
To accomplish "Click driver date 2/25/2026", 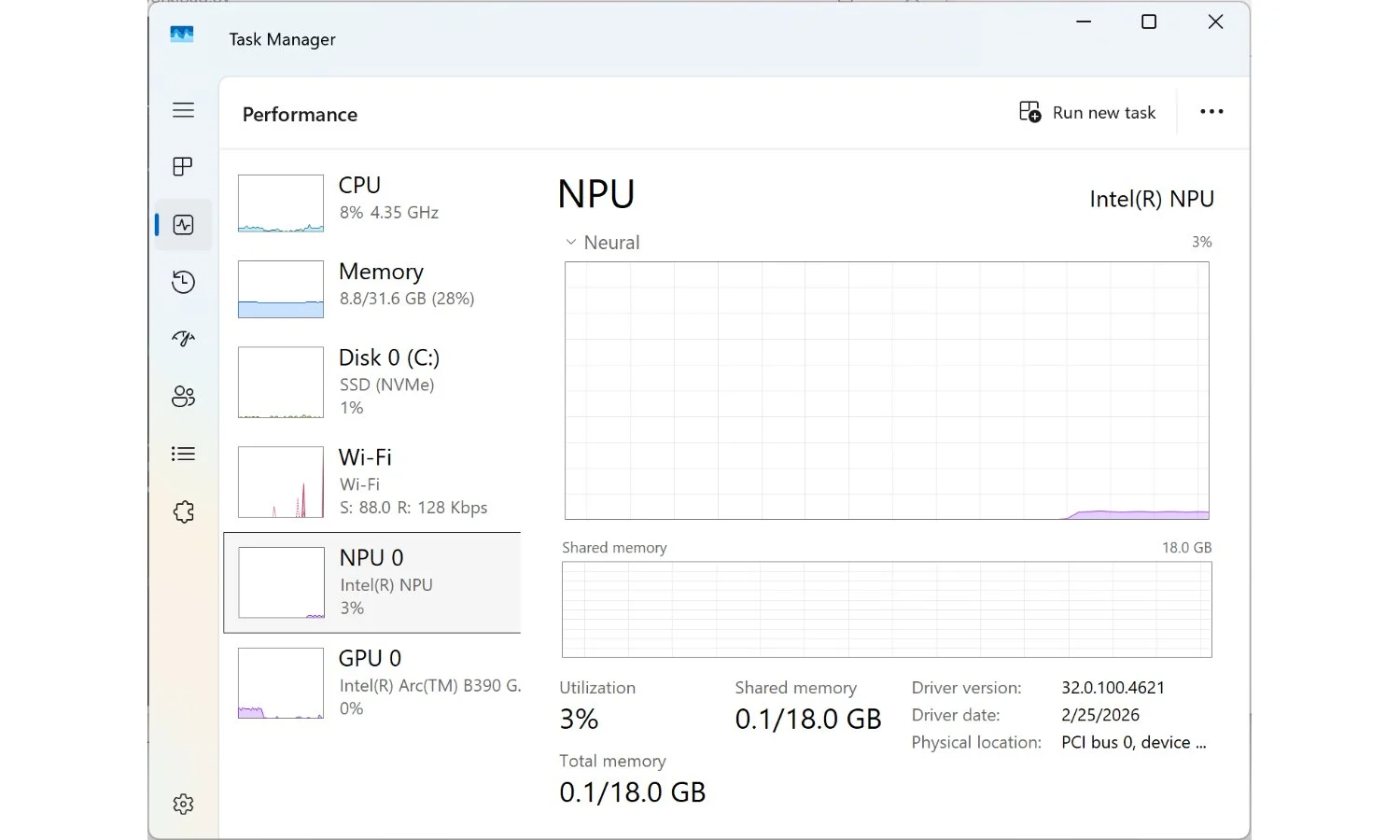I will pos(1100,715).
